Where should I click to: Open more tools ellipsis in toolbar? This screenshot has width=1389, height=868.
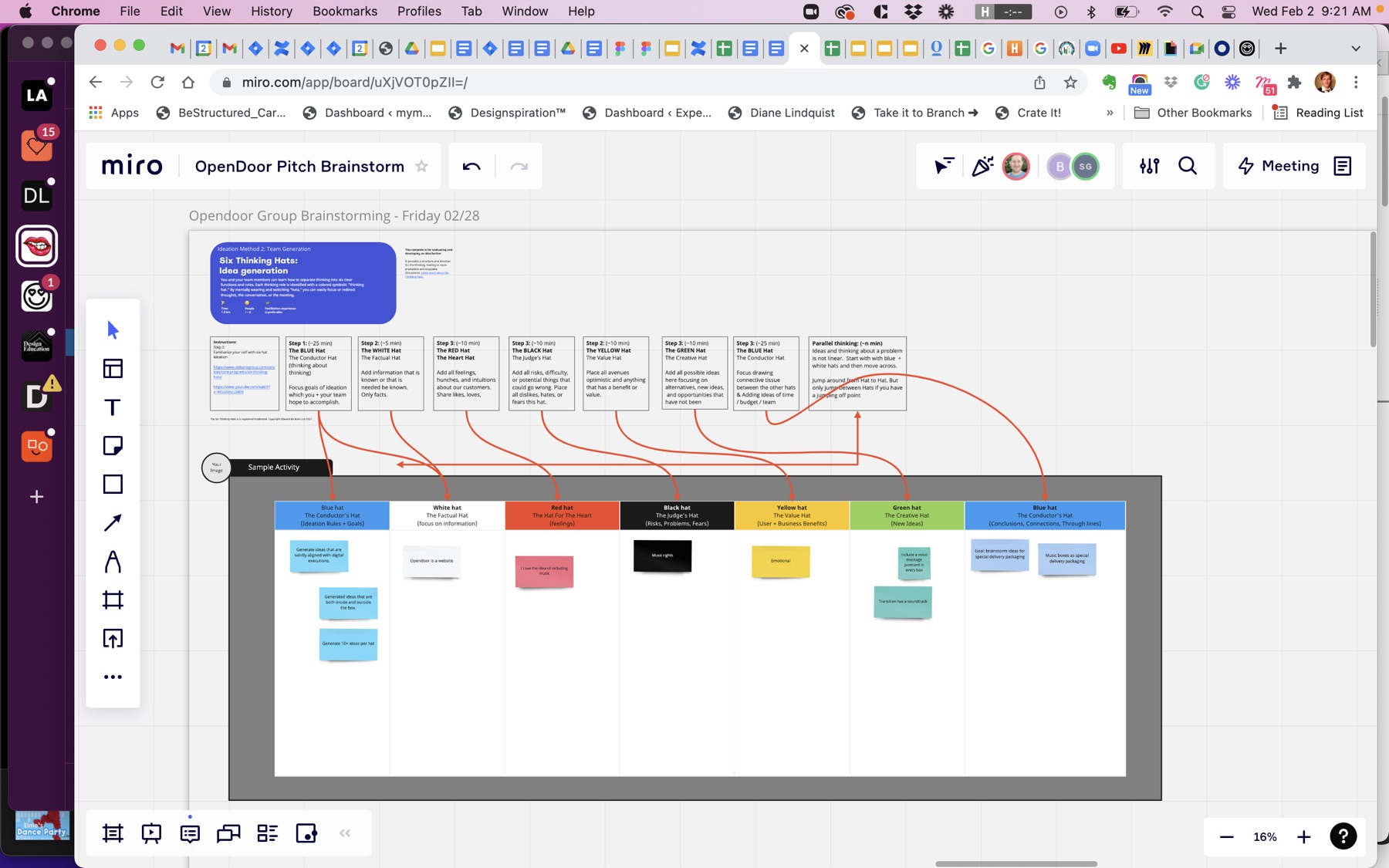click(x=113, y=677)
